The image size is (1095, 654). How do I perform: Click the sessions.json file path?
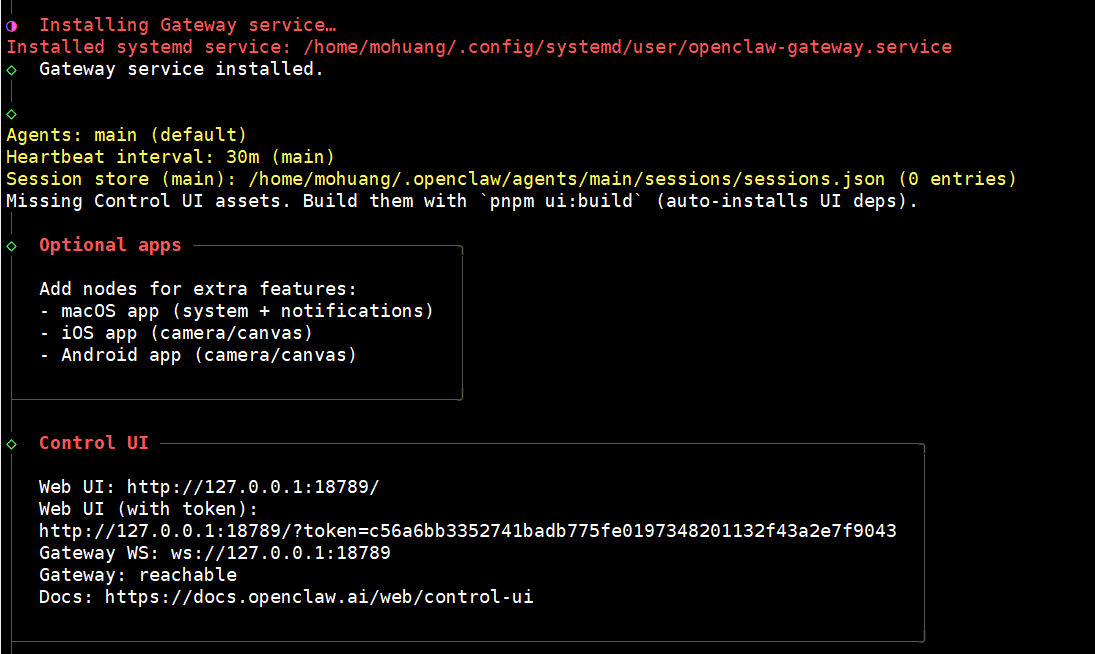[566, 179]
